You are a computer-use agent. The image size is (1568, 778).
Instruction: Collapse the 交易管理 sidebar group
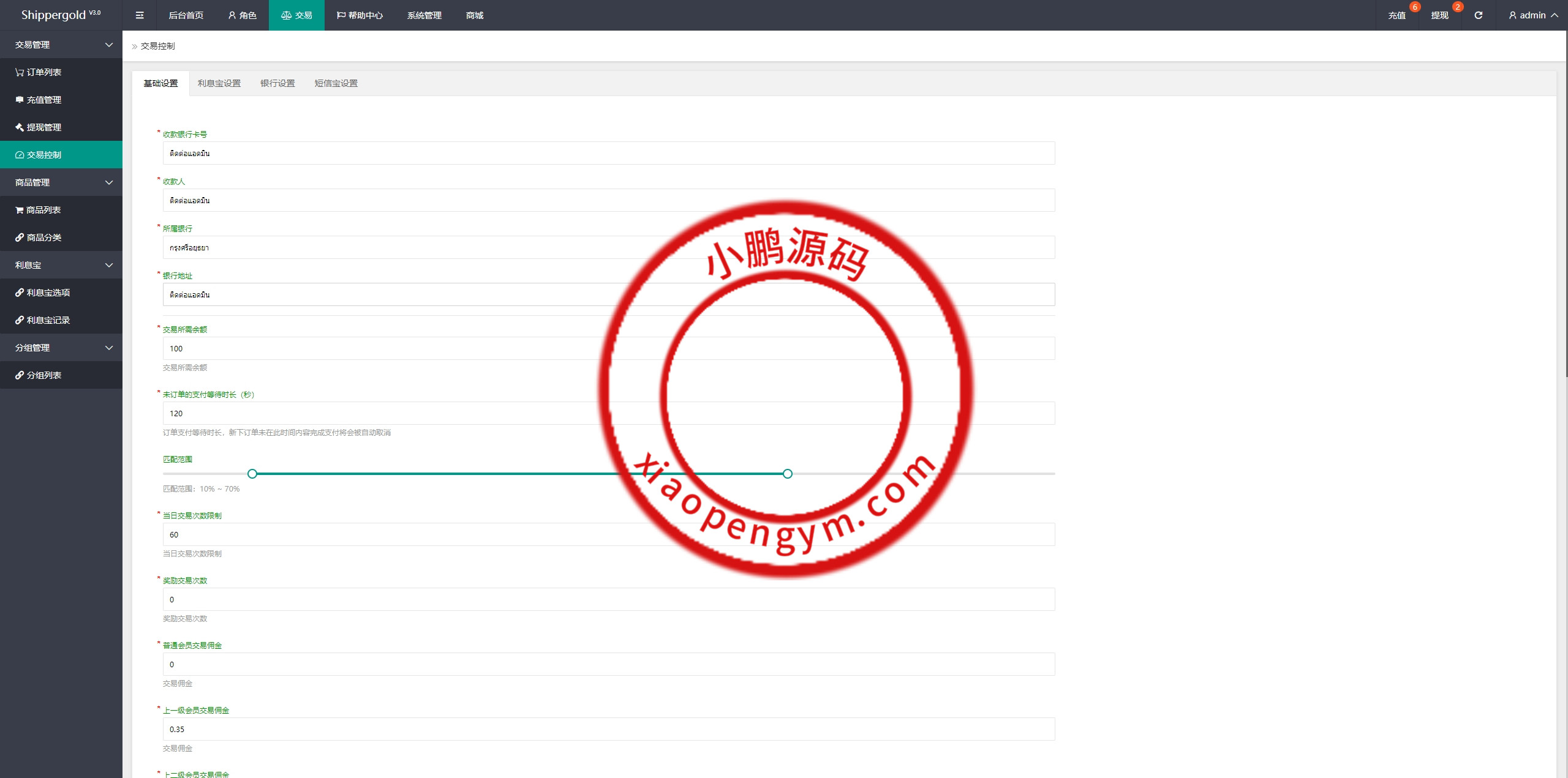point(61,45)
